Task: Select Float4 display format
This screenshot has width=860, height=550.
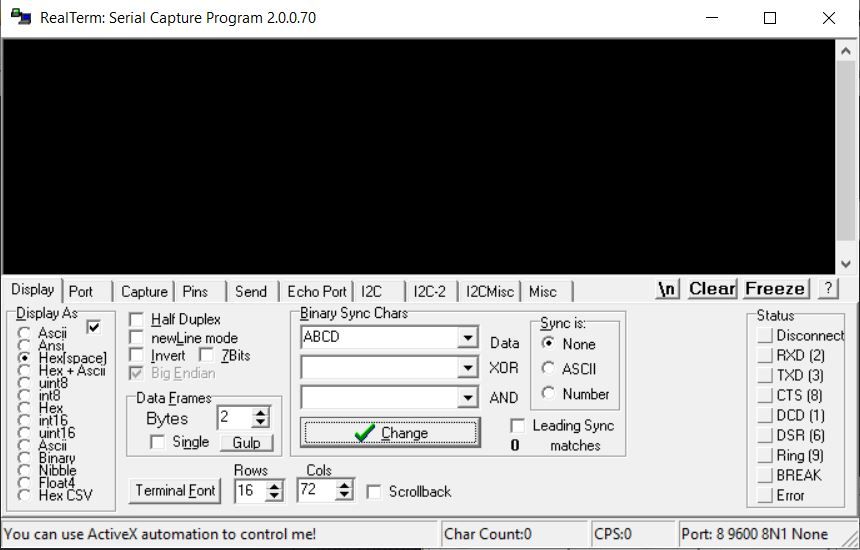Action: 24,483
